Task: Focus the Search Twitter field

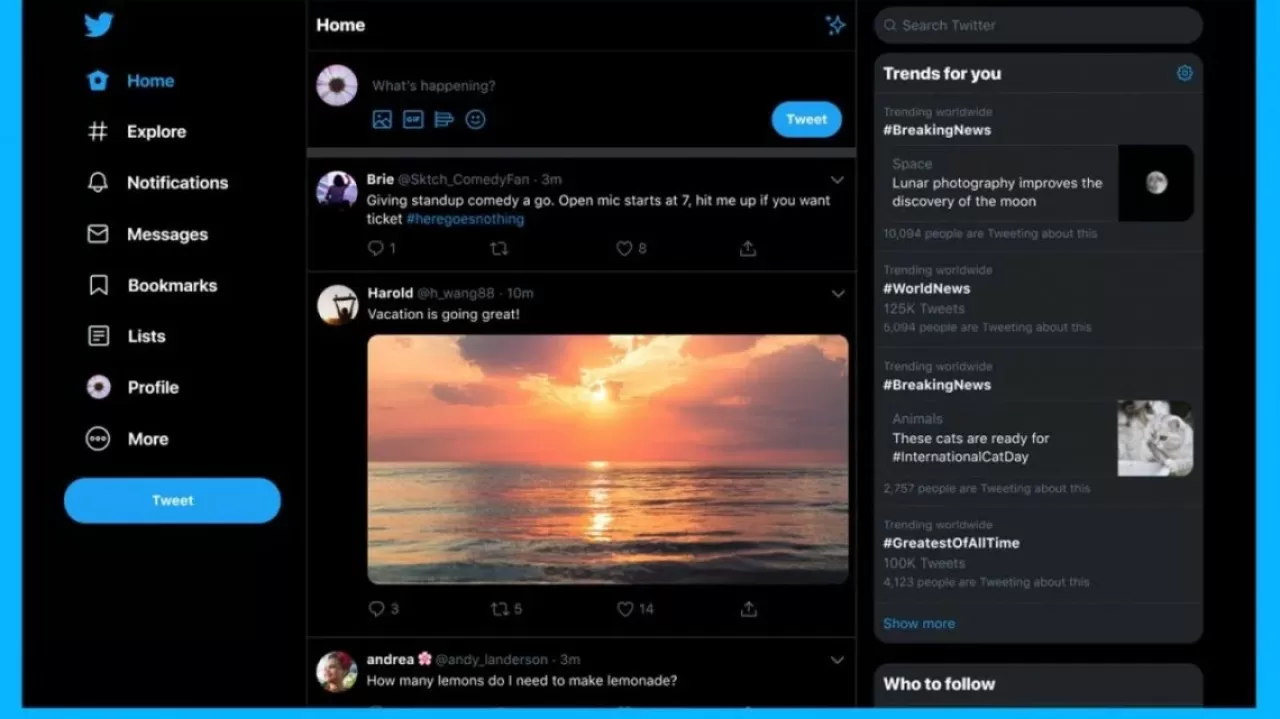Action: [x=1040, y=26]
